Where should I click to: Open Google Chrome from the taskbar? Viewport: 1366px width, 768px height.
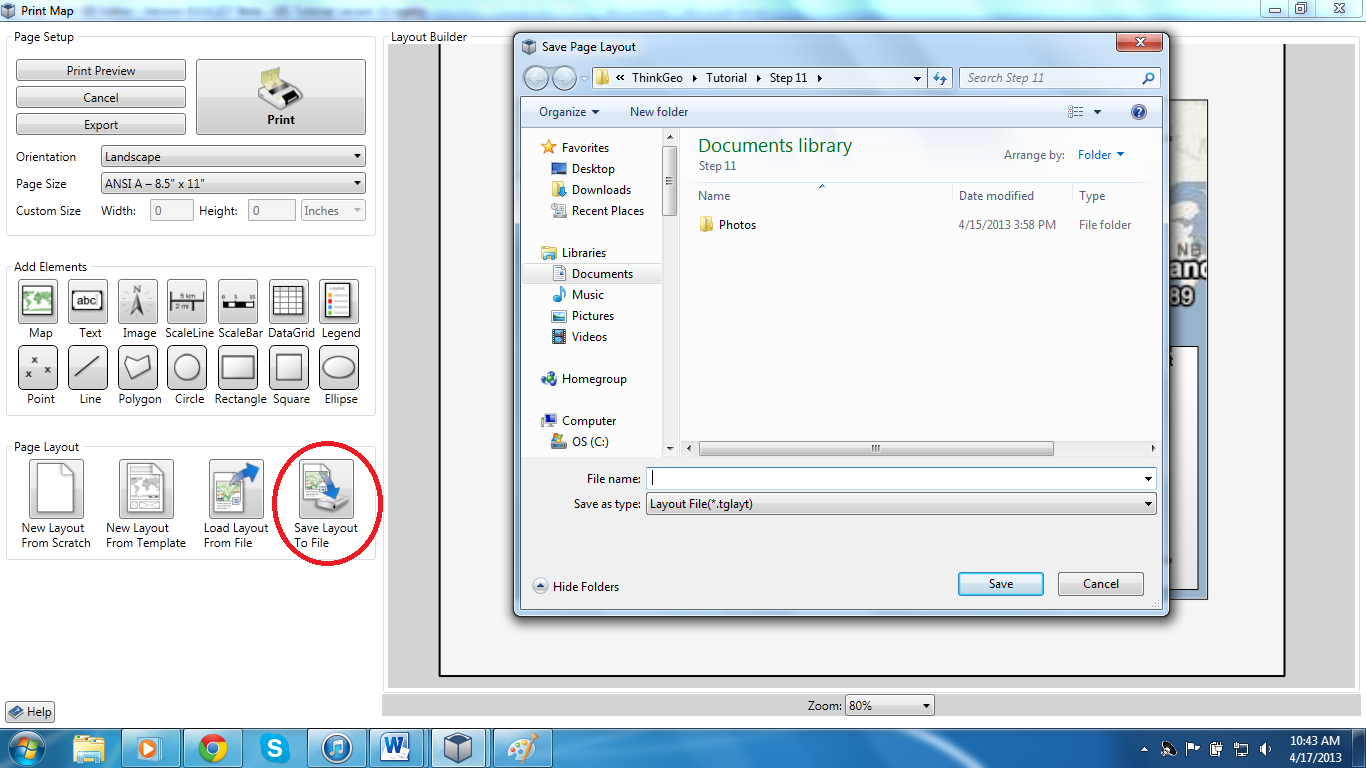pos(212,748)
